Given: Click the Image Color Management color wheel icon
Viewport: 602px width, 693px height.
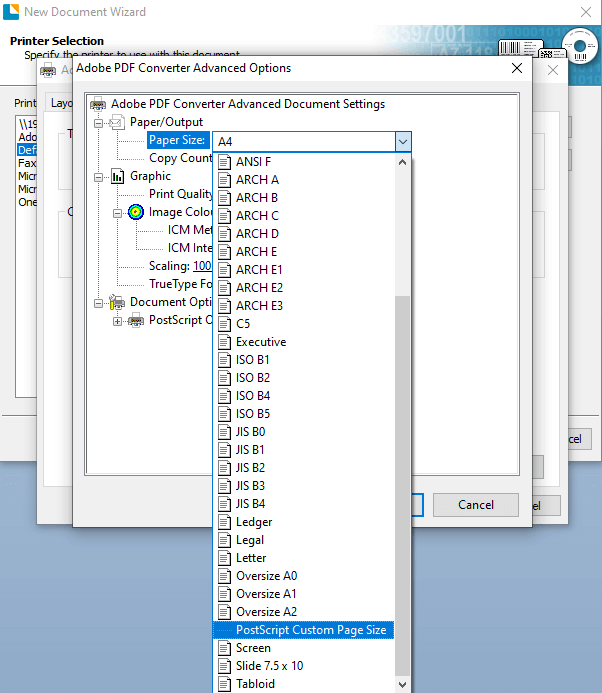Looking at the screenshot, I should [136, 213].
